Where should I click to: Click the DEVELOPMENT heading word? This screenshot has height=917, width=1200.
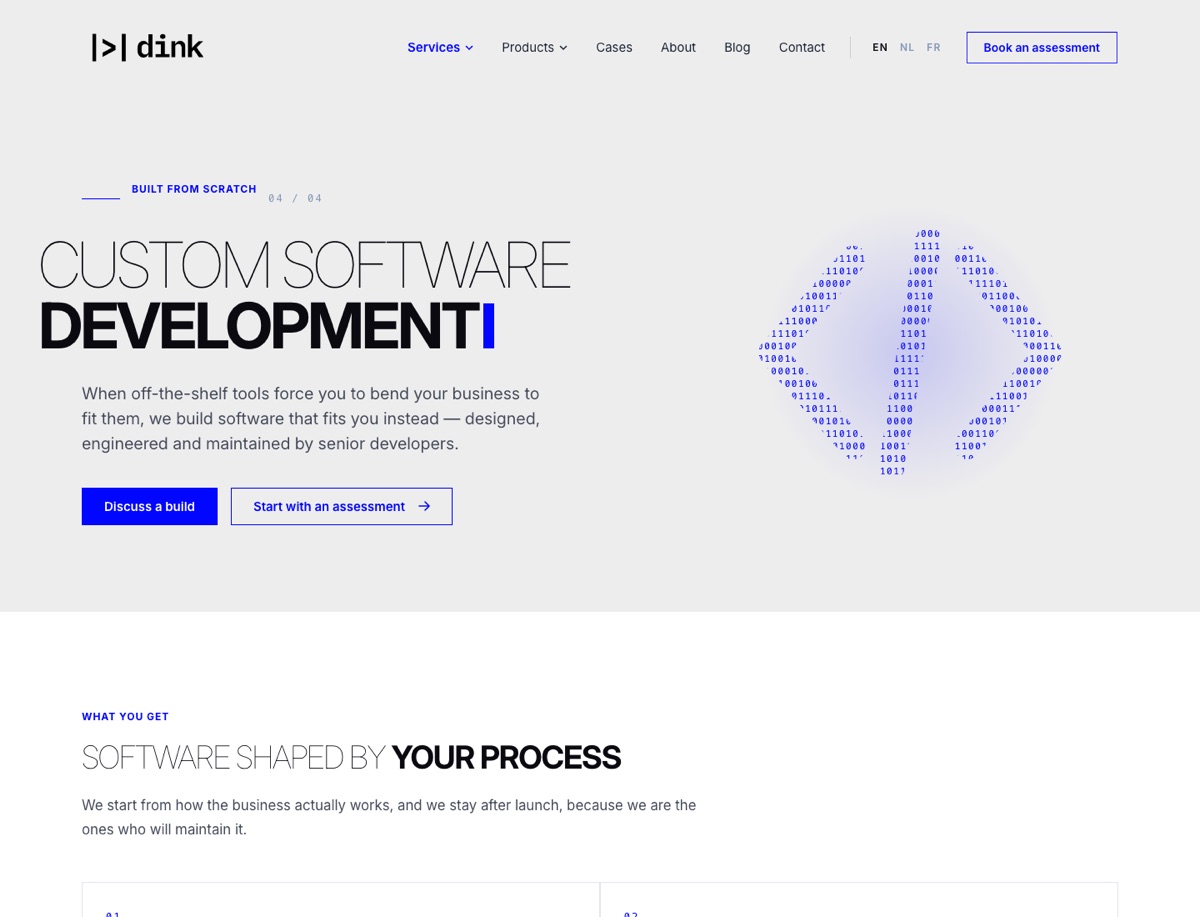coord(259,326)
